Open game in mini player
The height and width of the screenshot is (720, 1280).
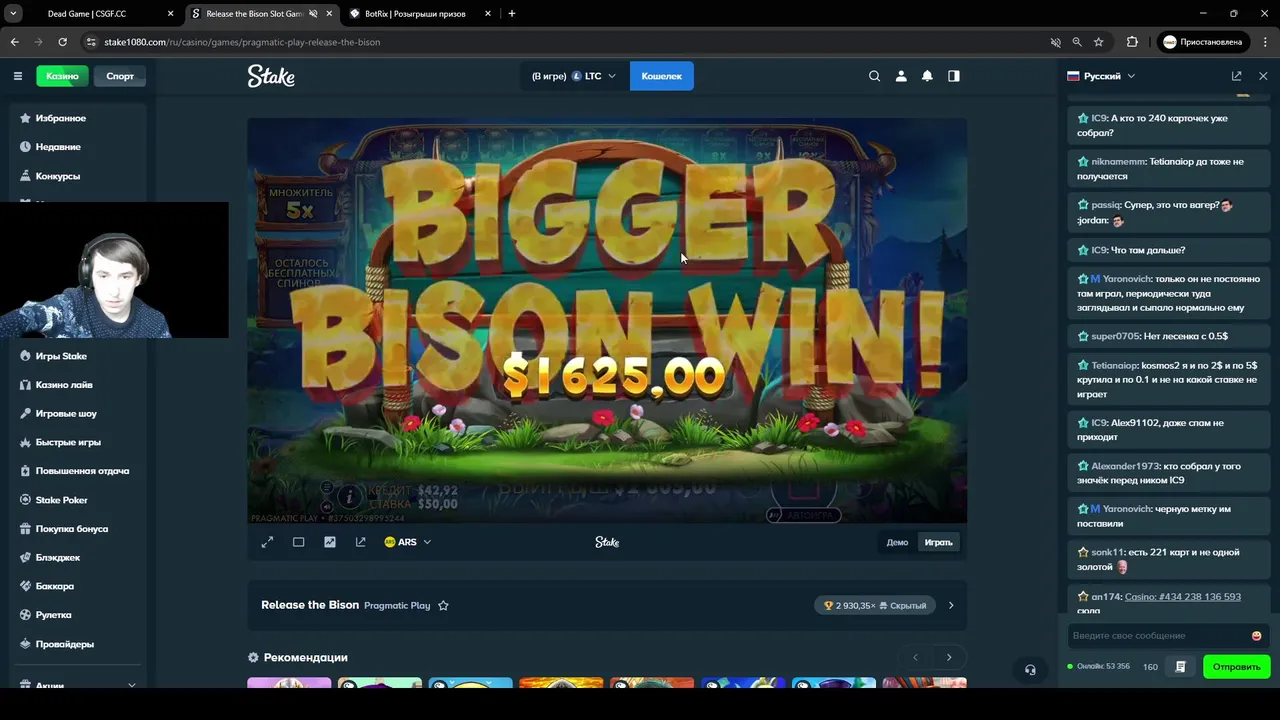(x=360, y=542)
